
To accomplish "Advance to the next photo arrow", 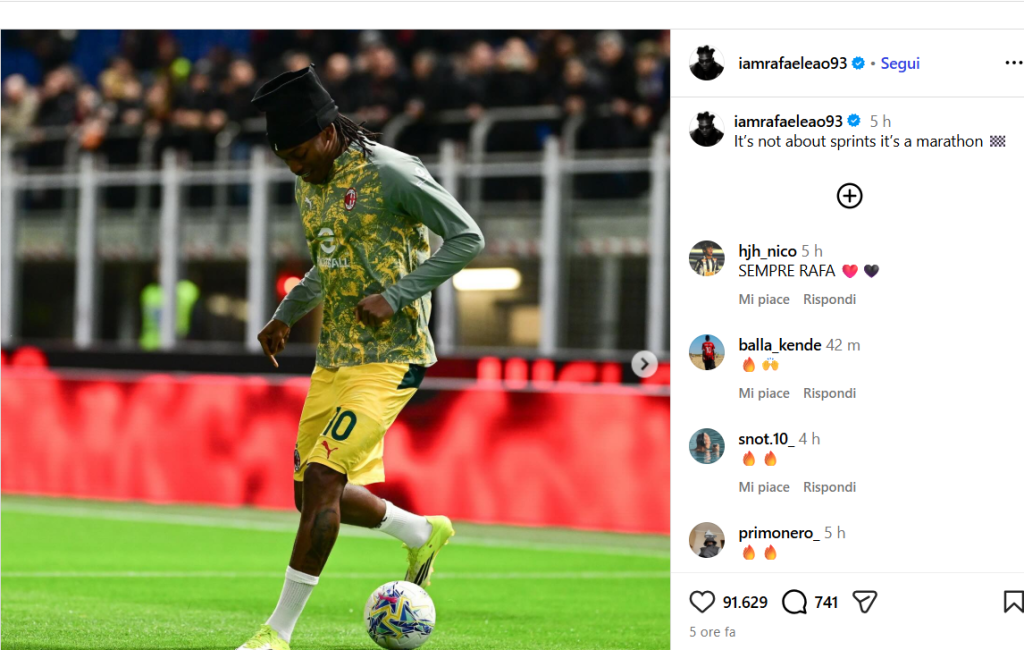I will (x=644, y=364).
